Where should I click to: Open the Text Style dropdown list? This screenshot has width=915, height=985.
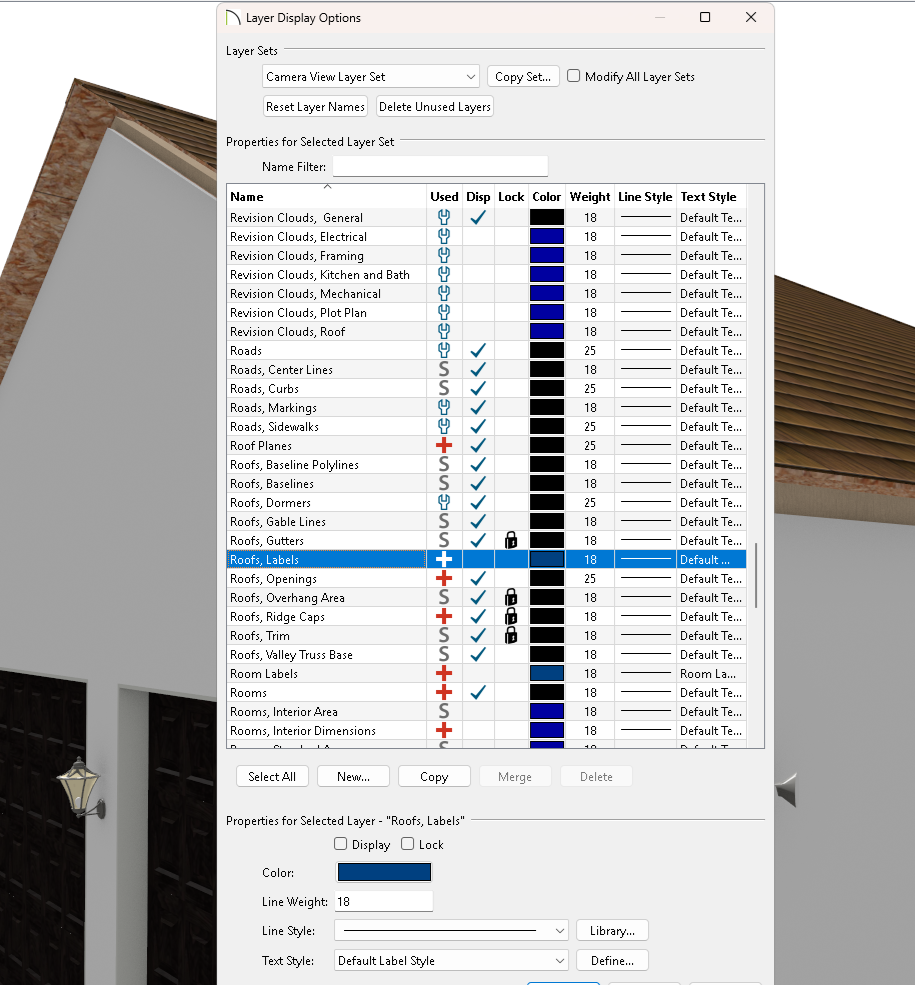[x=452, y=961]
